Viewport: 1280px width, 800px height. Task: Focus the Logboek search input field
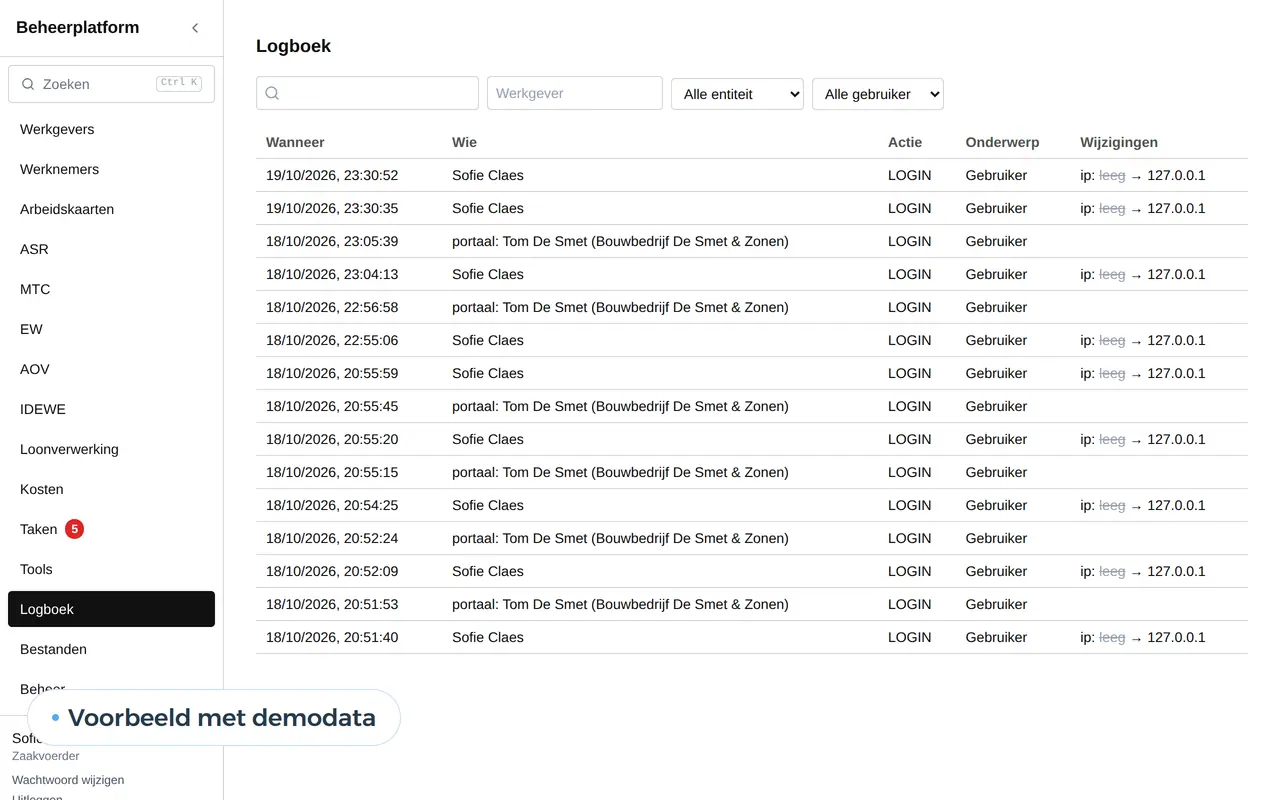367,93
